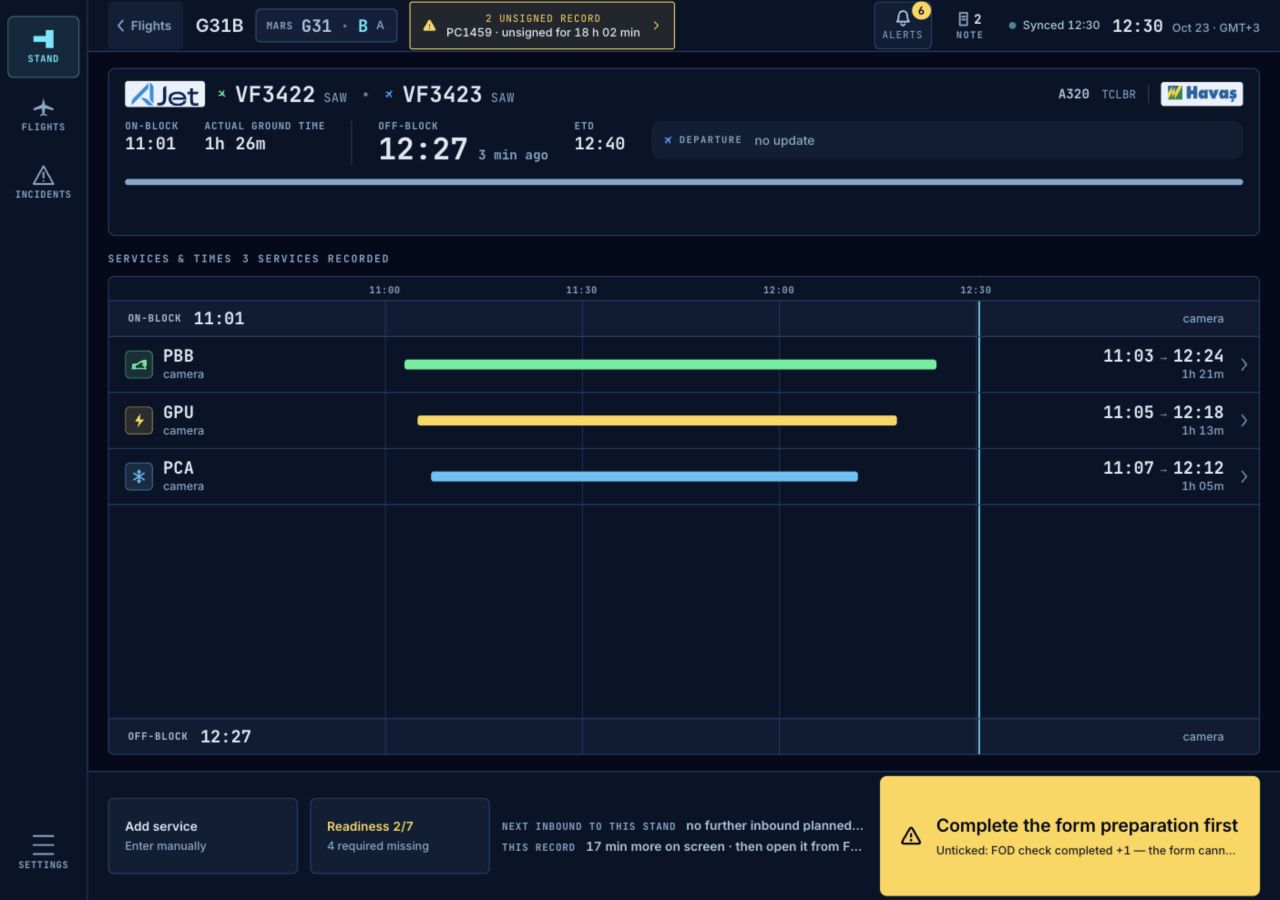Screen dimensions: 1280x900
Task: Click the AJet airline logo
Action: coord(165,94)
